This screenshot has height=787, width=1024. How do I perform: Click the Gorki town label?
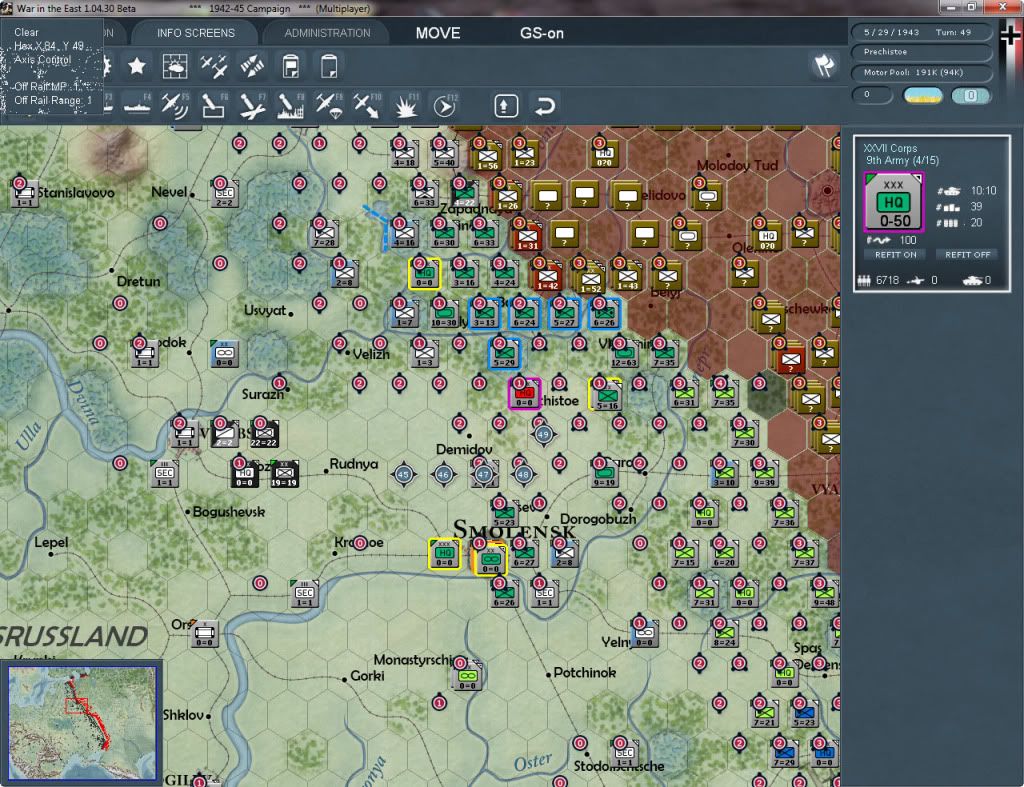367,676
